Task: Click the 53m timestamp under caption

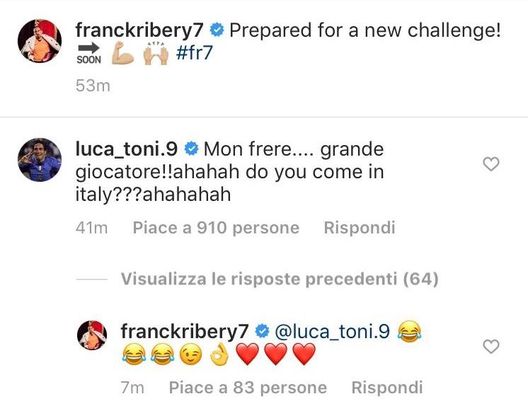Action: [93, 85]
